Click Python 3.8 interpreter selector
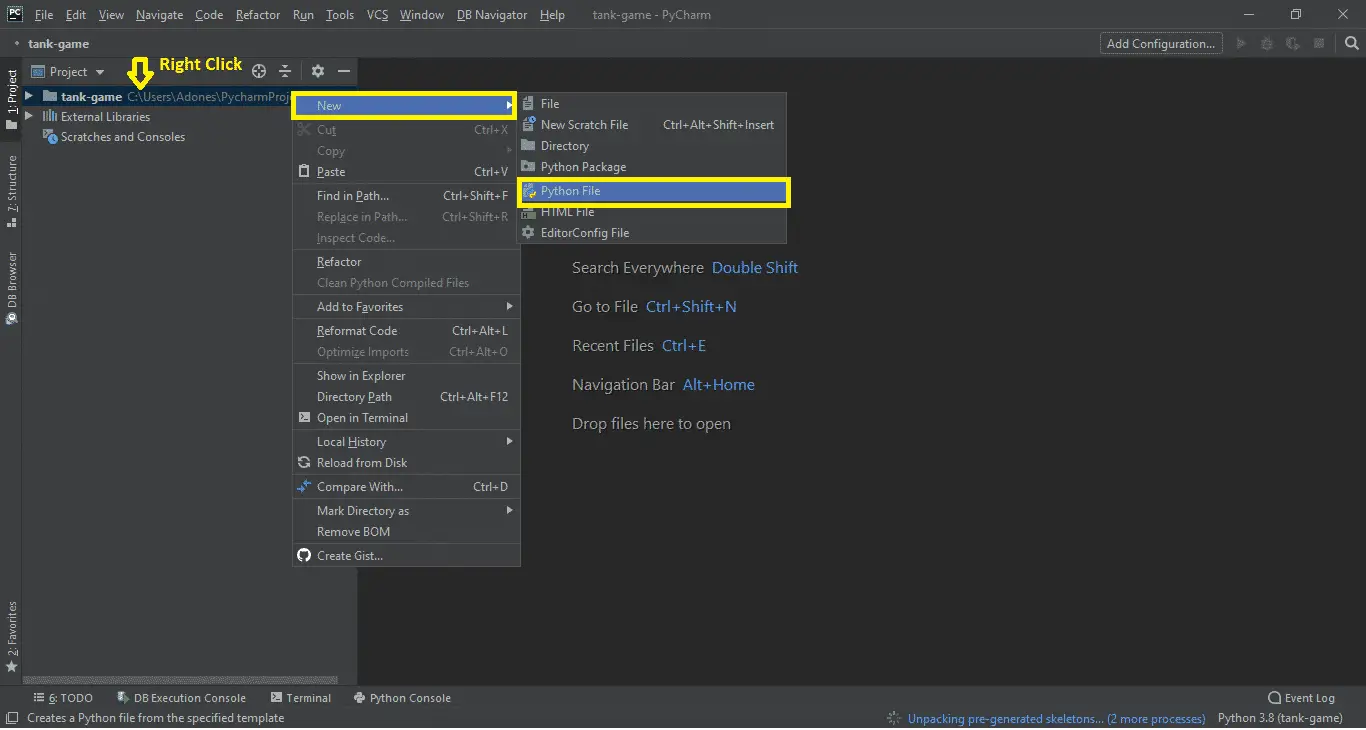 pyautogui.click(x=1280, y=718)
